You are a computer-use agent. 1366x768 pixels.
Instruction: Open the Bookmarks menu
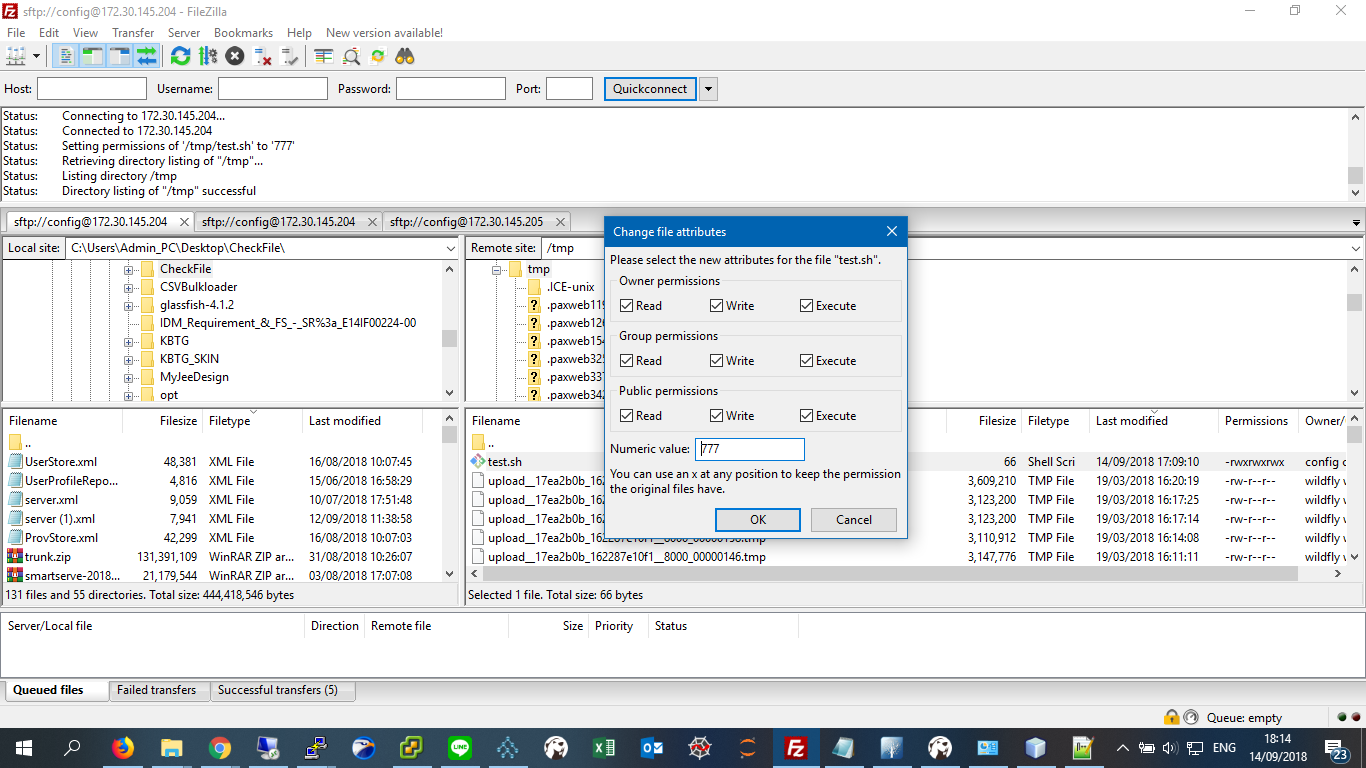coord(243,33)
